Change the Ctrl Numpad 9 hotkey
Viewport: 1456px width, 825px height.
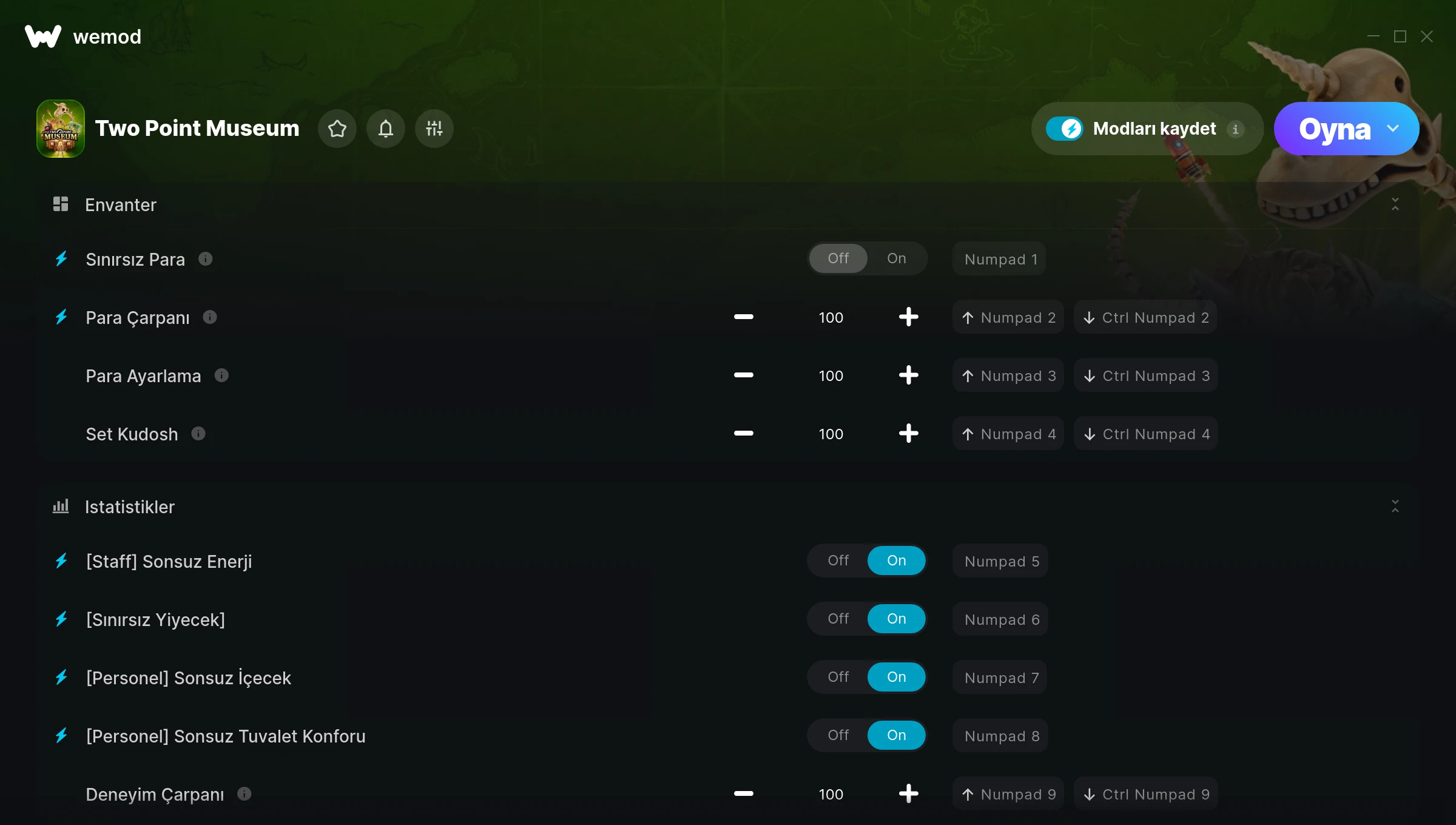click(x=1146, y=794)
